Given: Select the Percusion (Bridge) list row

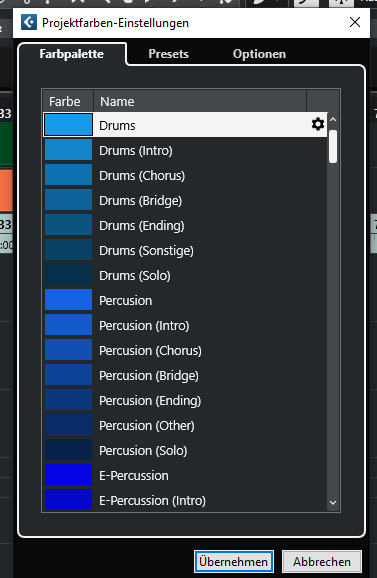Looking at the screenshot, I should point(185,375).
